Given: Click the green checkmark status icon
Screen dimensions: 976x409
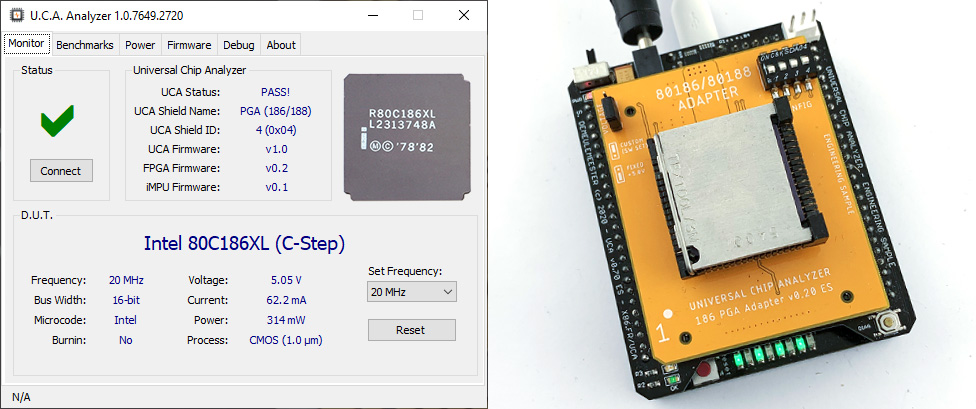Looking at the screenshot, I should point(57,121).
